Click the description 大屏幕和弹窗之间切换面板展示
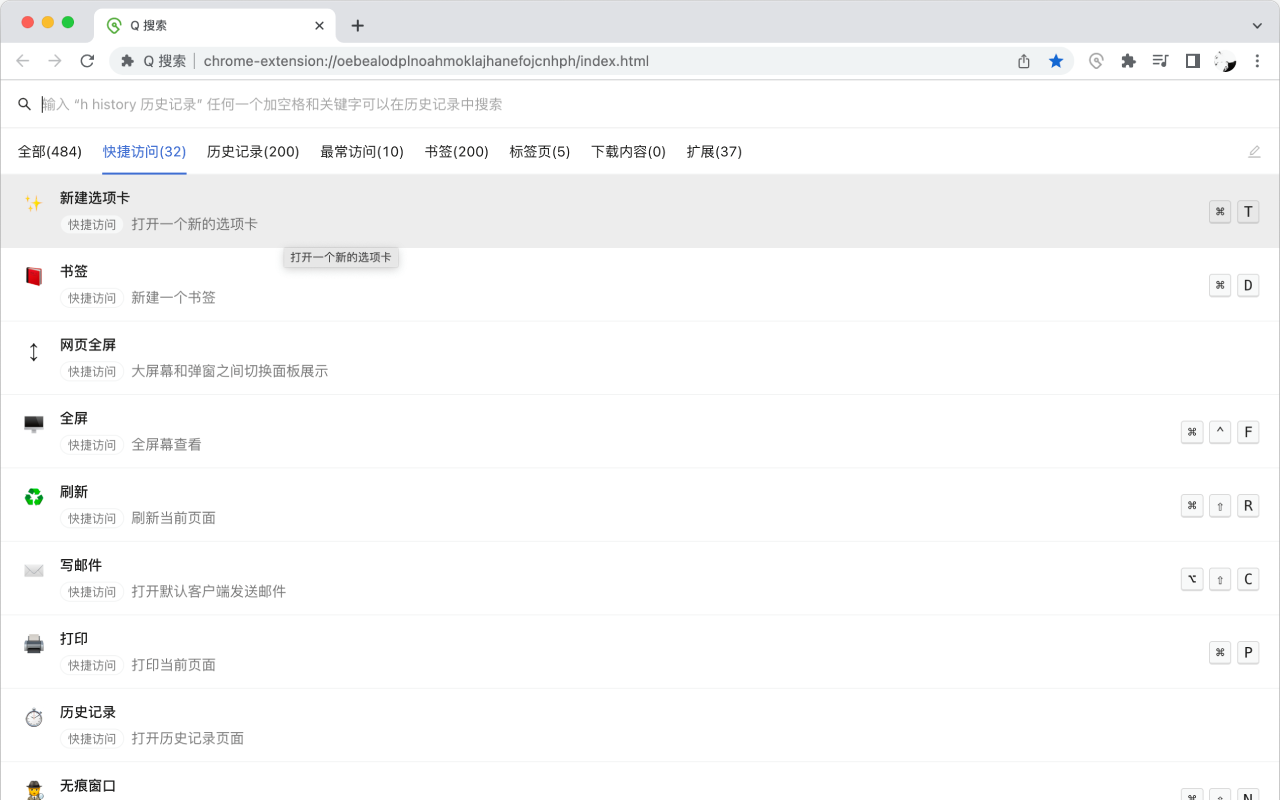The height and width of the screenshot is (800, 1280). point(230,371)
